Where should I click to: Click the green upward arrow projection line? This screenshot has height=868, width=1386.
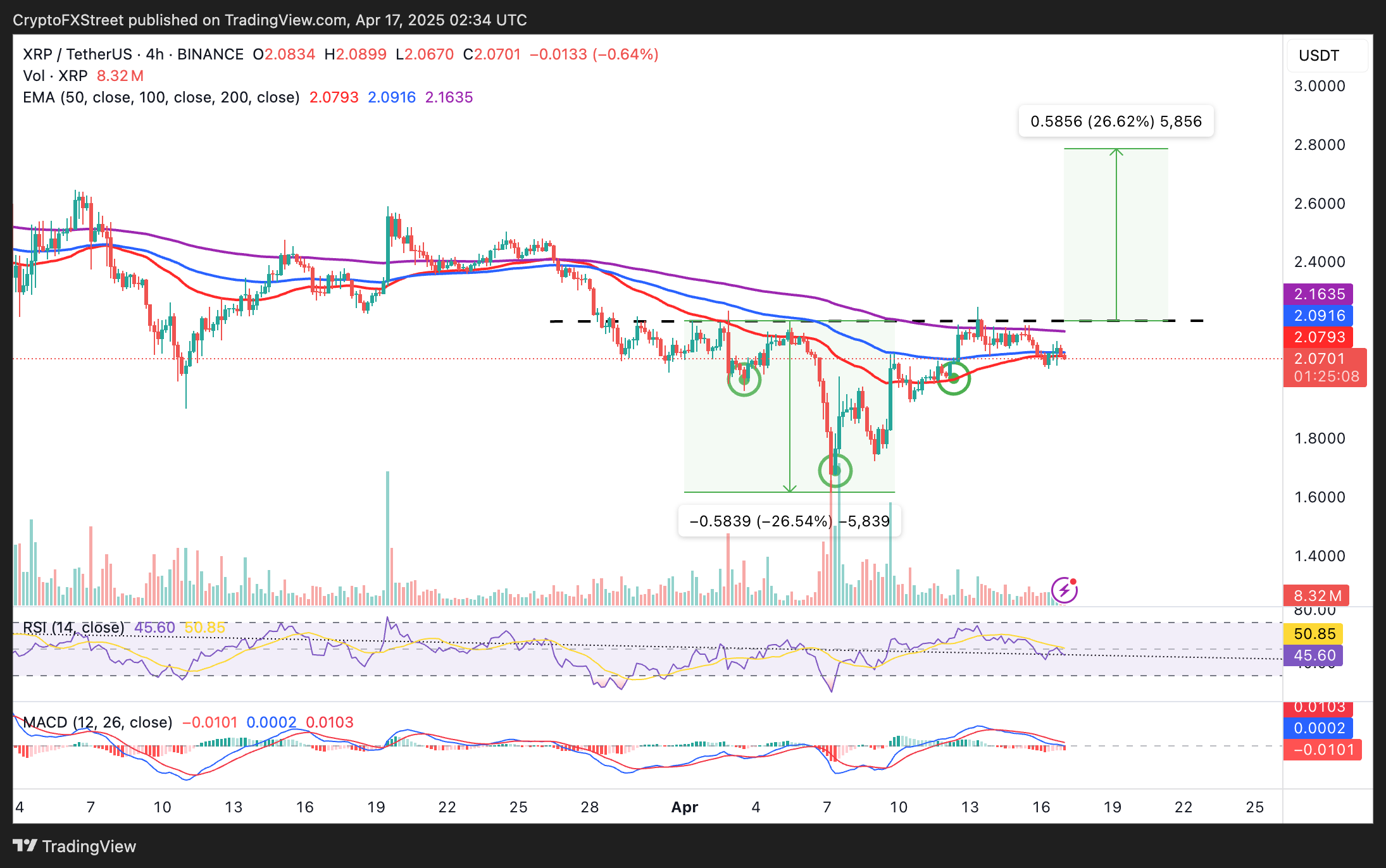coord(1116,234)
